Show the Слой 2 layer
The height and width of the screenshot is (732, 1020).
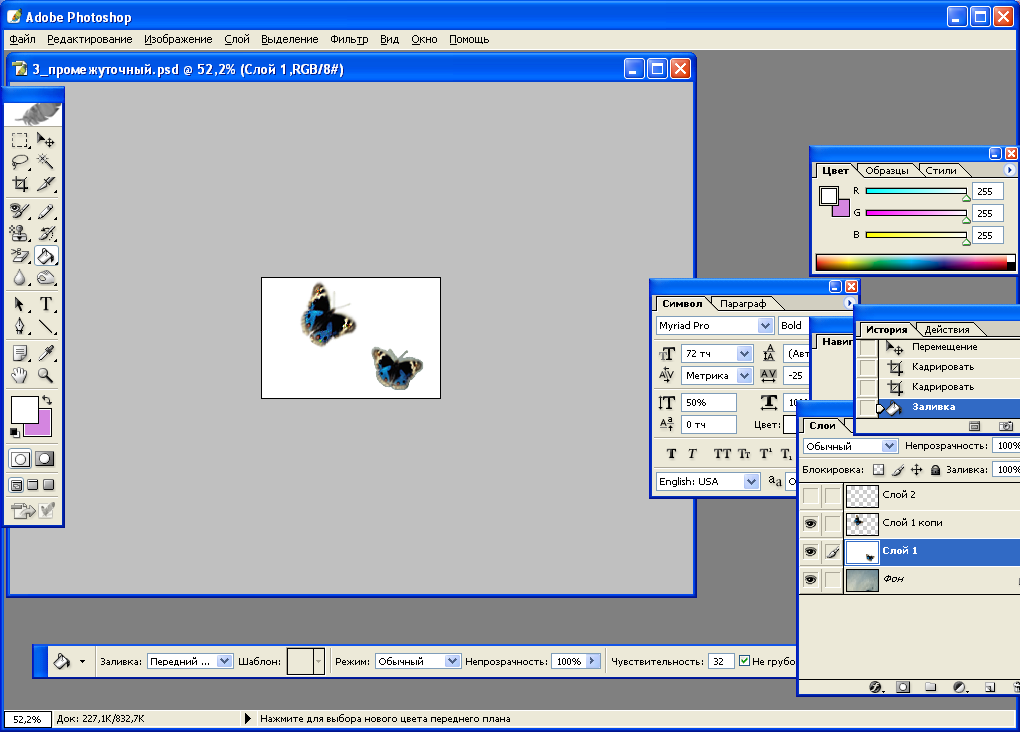click(811, 496)
